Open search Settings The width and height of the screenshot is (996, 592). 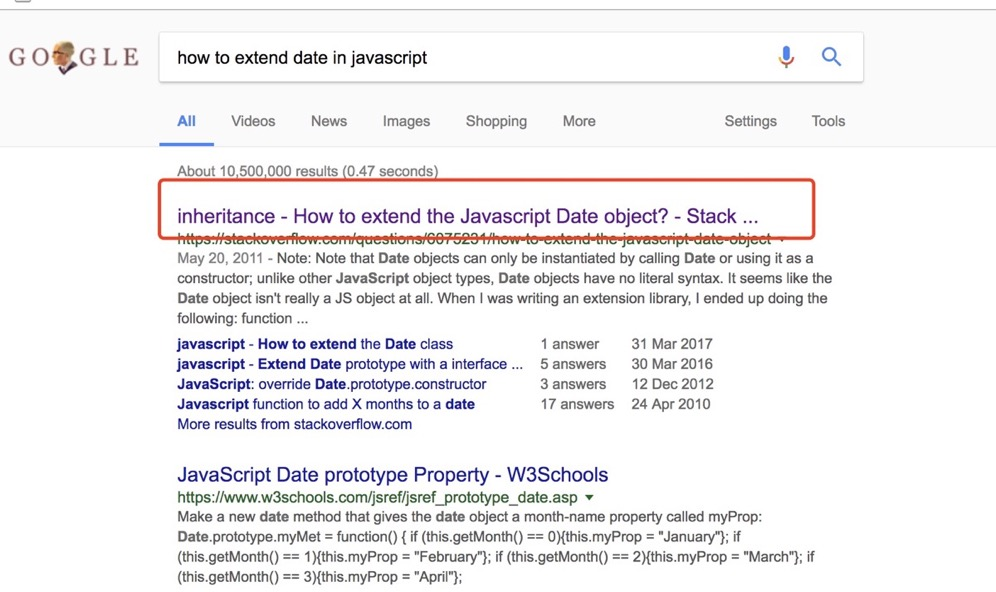750,121
